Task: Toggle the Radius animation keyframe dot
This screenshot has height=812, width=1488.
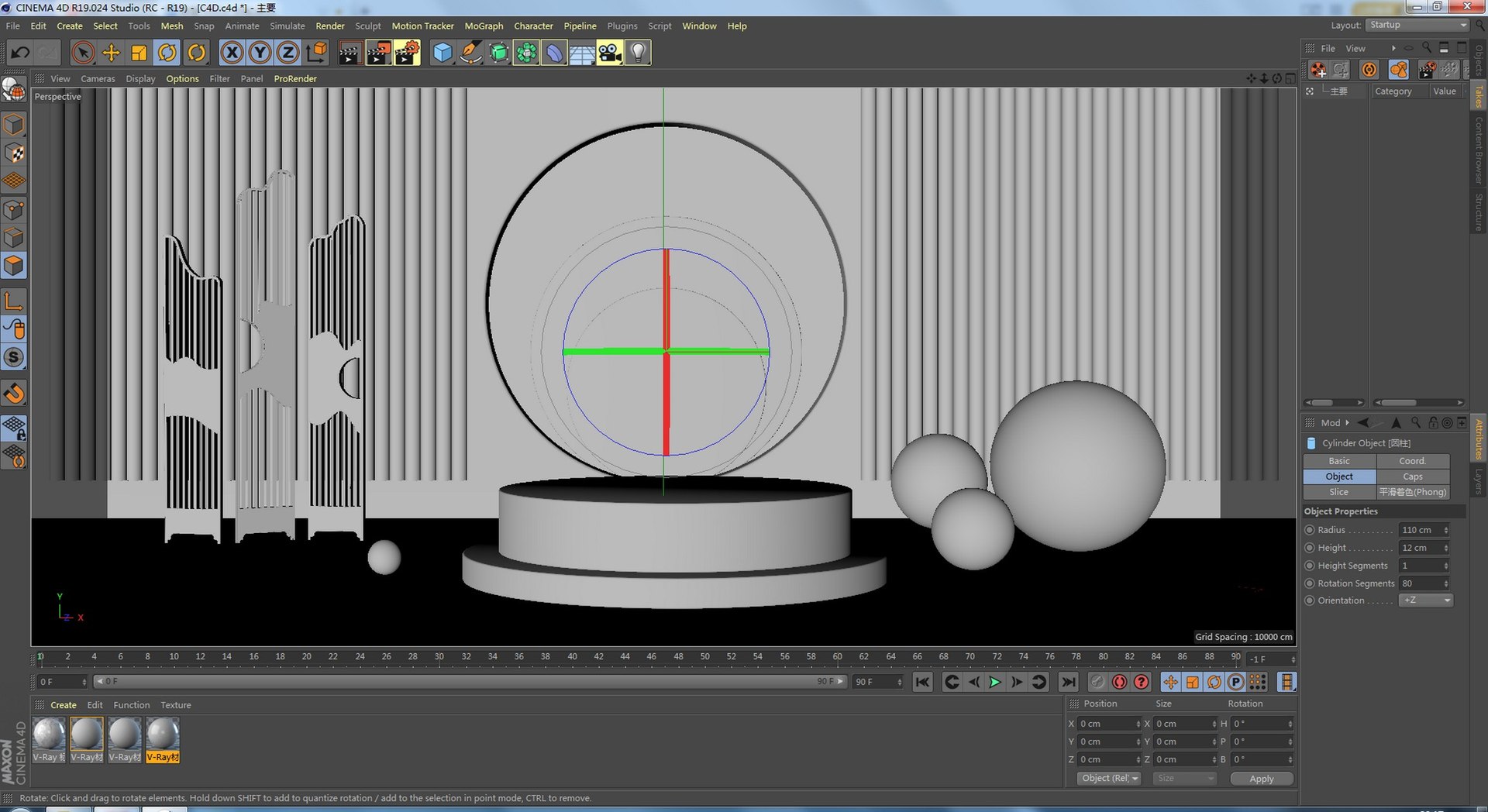Action: click(x=1310, y=530)
